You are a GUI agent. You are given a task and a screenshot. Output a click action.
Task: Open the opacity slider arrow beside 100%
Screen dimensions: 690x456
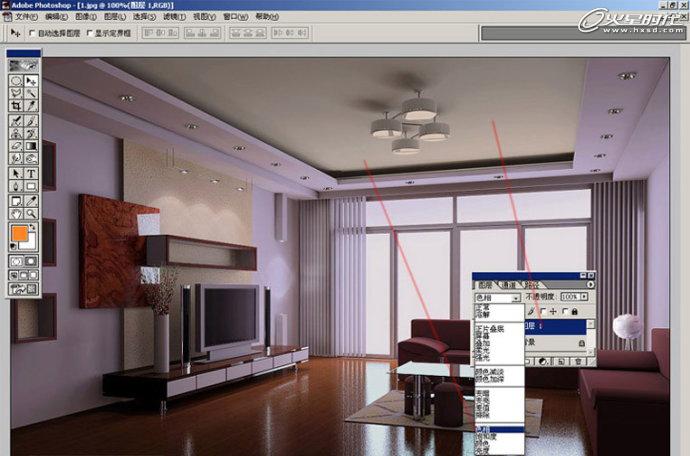[x=584, y=297]
